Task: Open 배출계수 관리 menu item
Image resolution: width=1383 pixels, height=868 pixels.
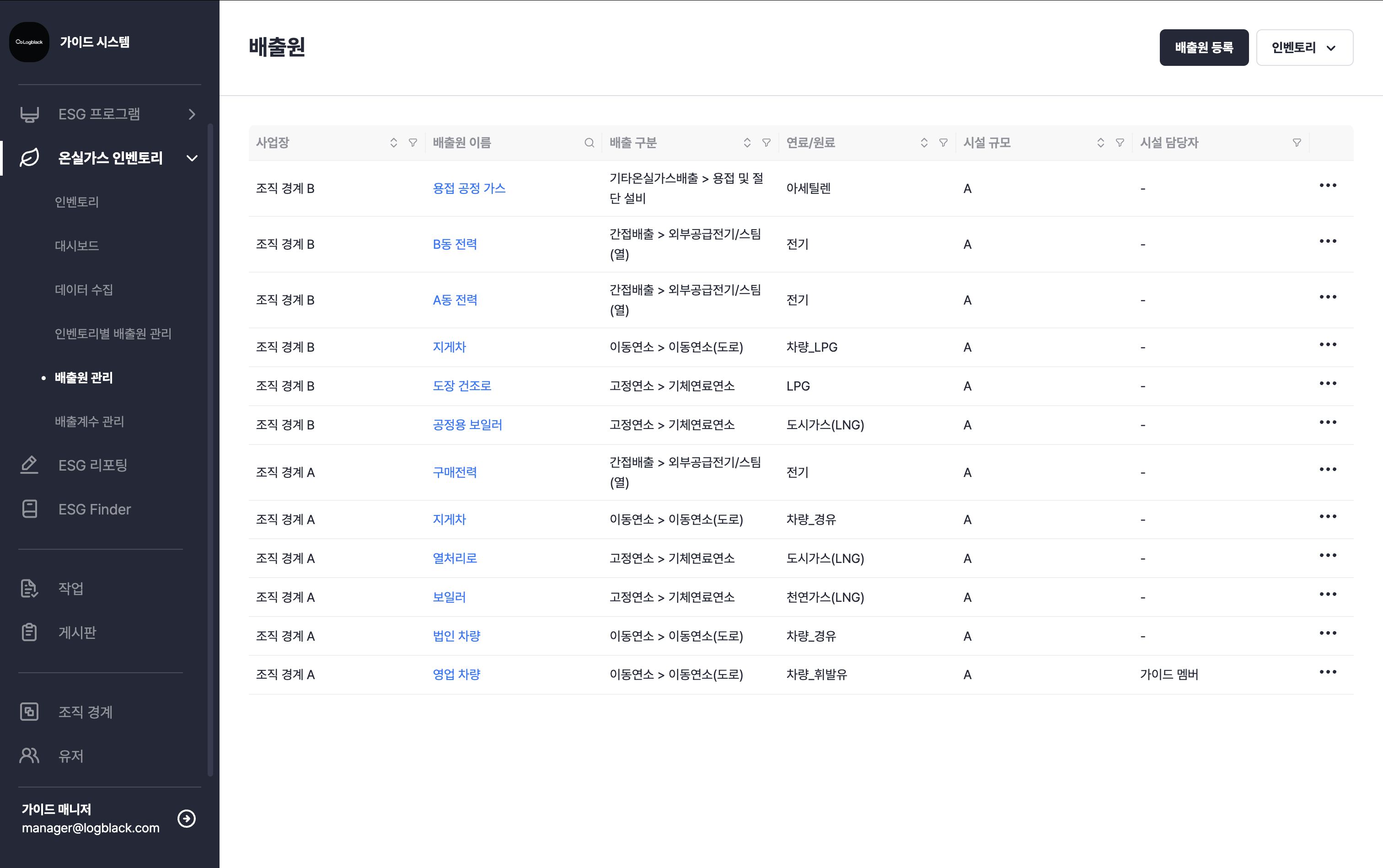Action: (x=90, y=421)
